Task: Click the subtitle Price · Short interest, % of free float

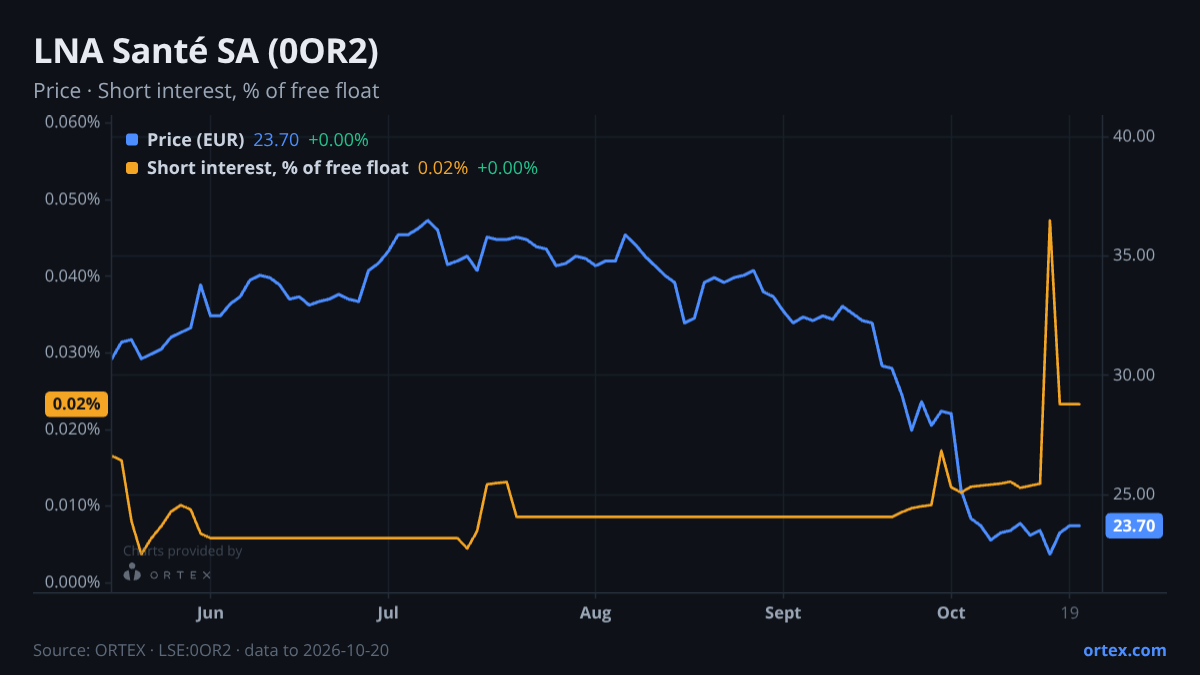Action: point(206,91)
